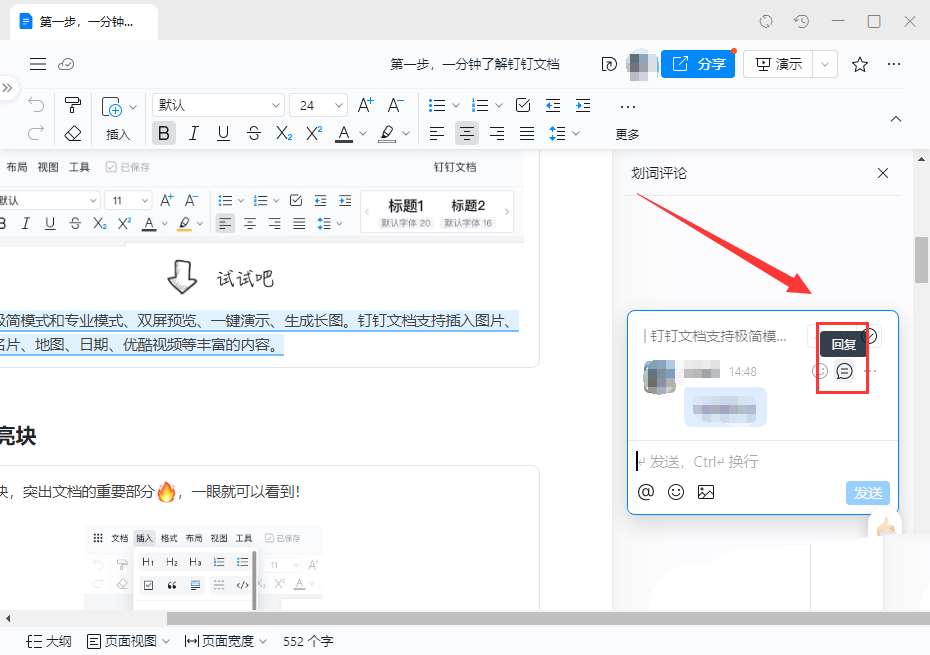Apply numbered list formatting

coord(480,106)
